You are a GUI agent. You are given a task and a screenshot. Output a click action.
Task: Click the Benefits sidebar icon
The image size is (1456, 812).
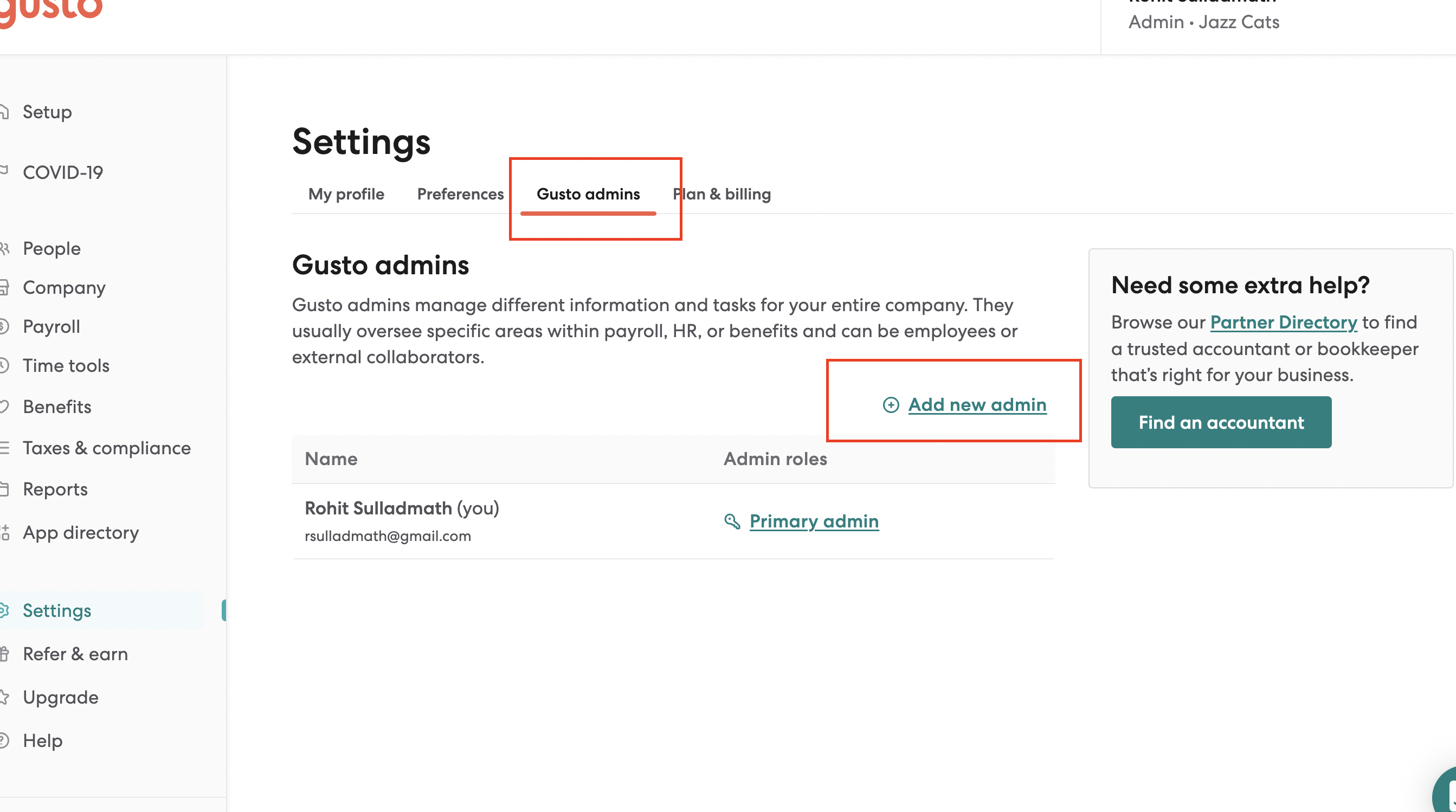(7, 407)
